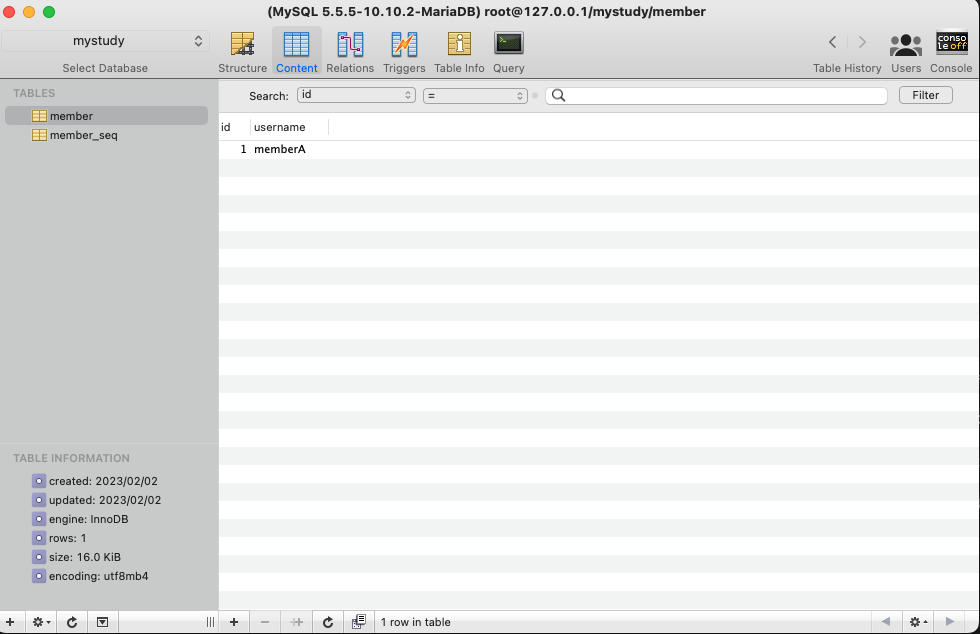Click the size: 16.0 KiB entry
This screenshot has height=634, width=980.
(77, 557)
